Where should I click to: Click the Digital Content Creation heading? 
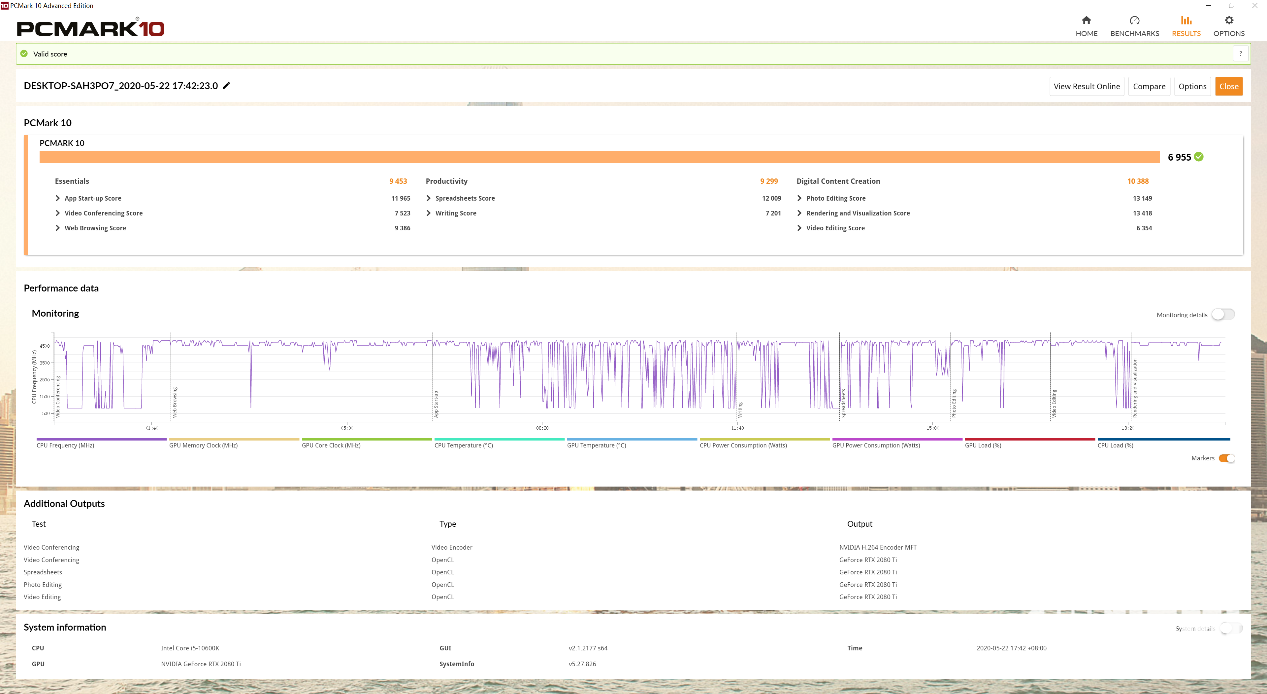pyautogui.click(x=838, y=182)
